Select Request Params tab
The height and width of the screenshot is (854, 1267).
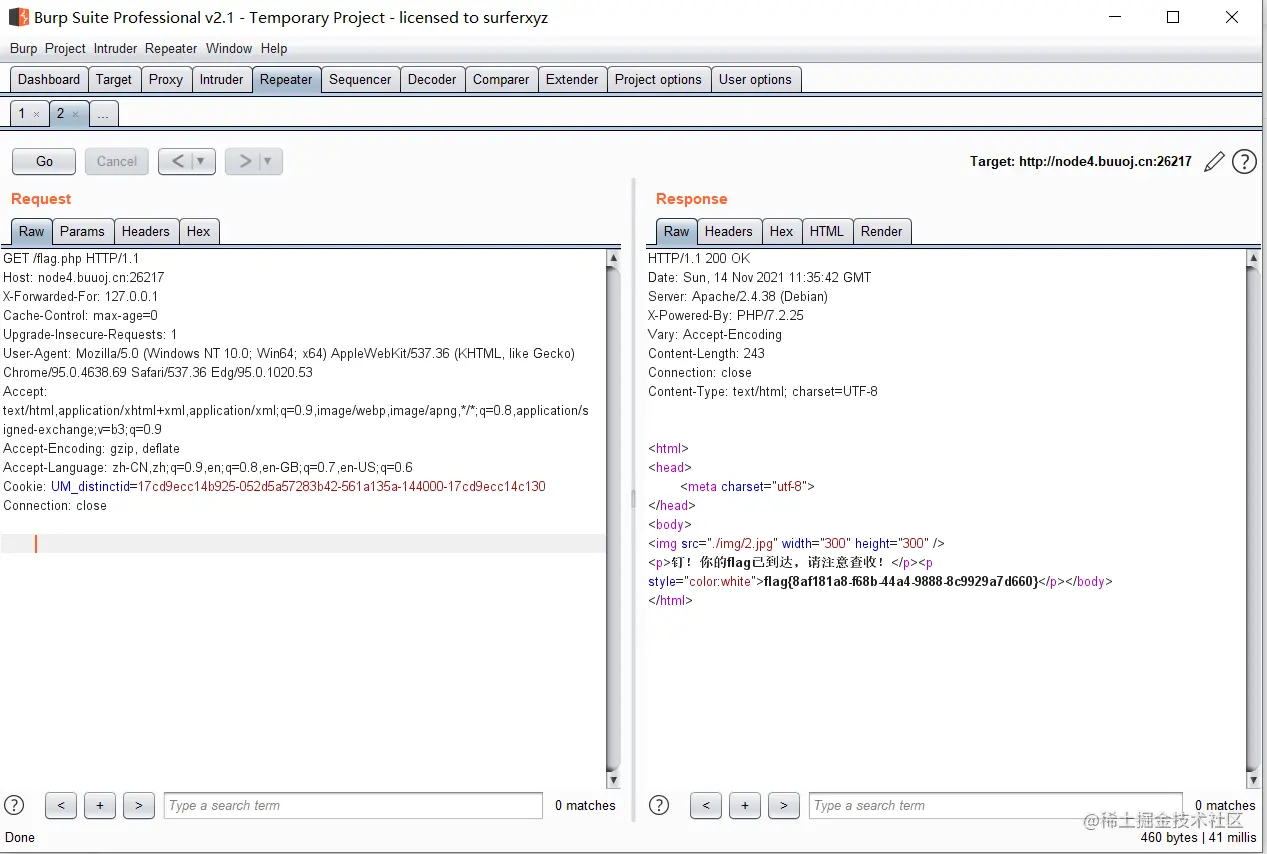click(x=82, y=231)
